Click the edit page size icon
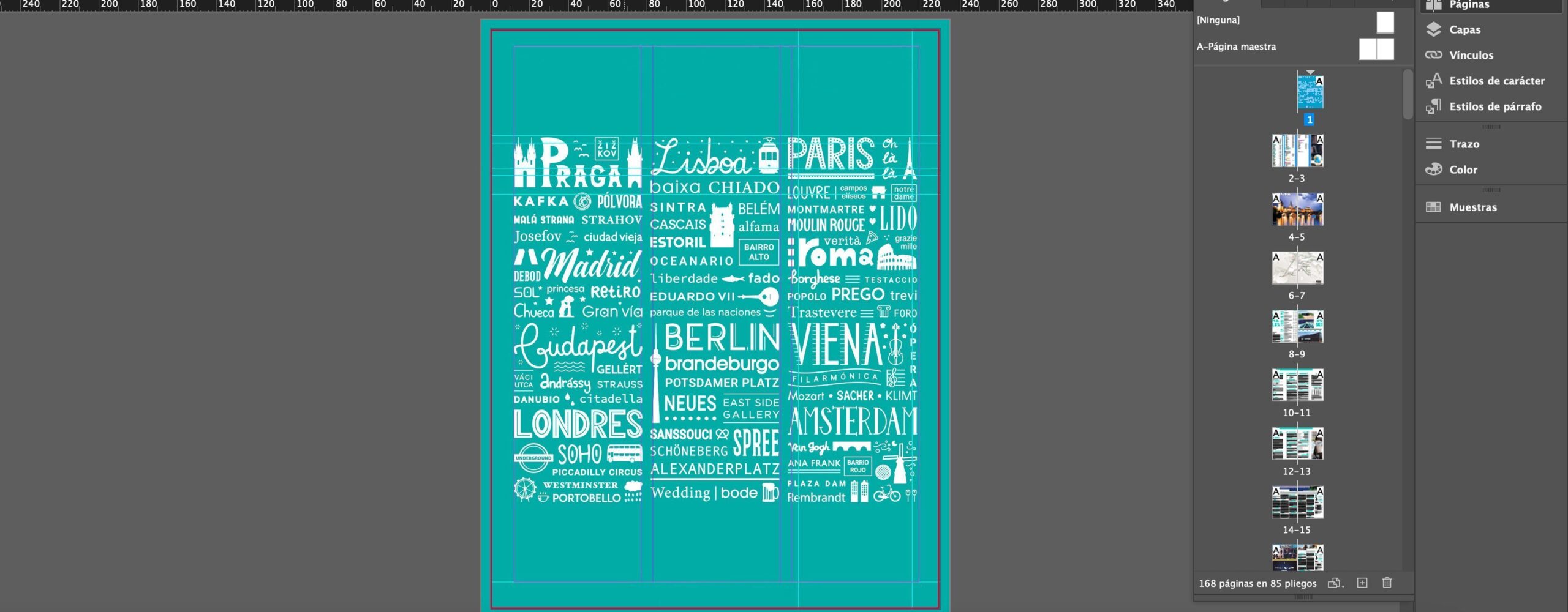The image size is (1568, 612). point(1335,583)
